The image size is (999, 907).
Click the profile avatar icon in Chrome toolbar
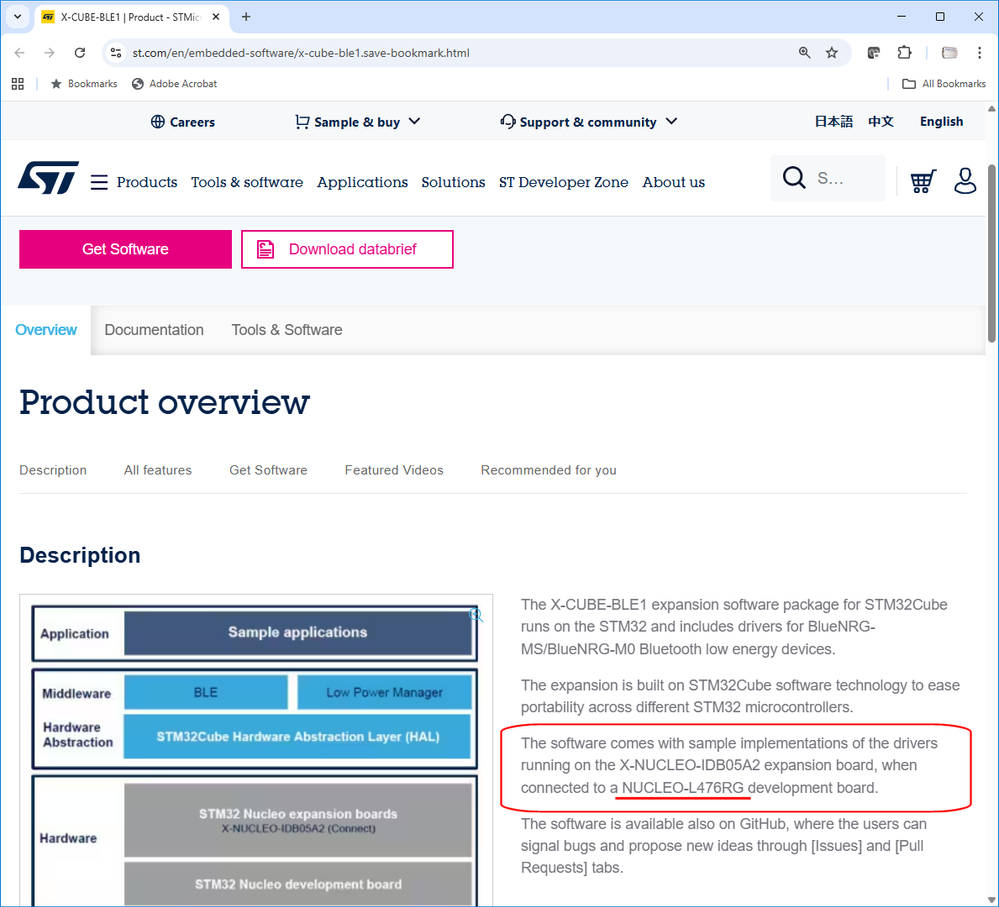(949, 53)
